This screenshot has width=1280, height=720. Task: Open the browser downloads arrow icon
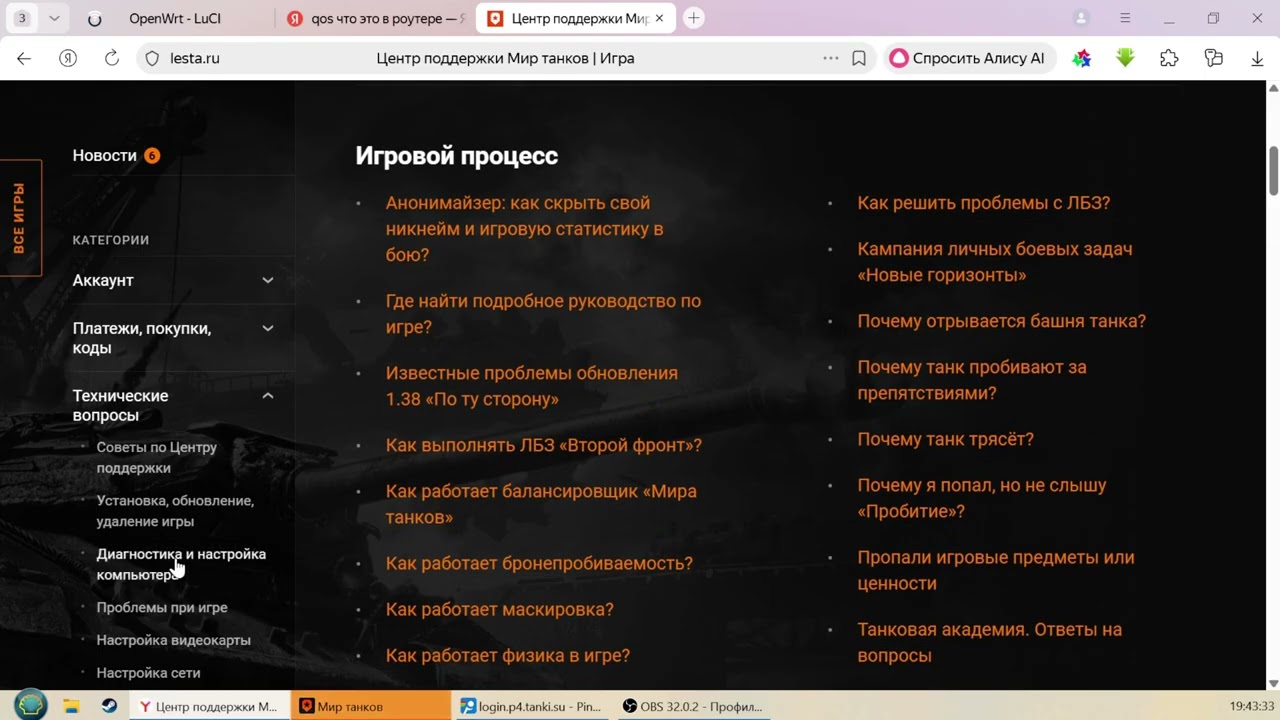coord(1257,58)
